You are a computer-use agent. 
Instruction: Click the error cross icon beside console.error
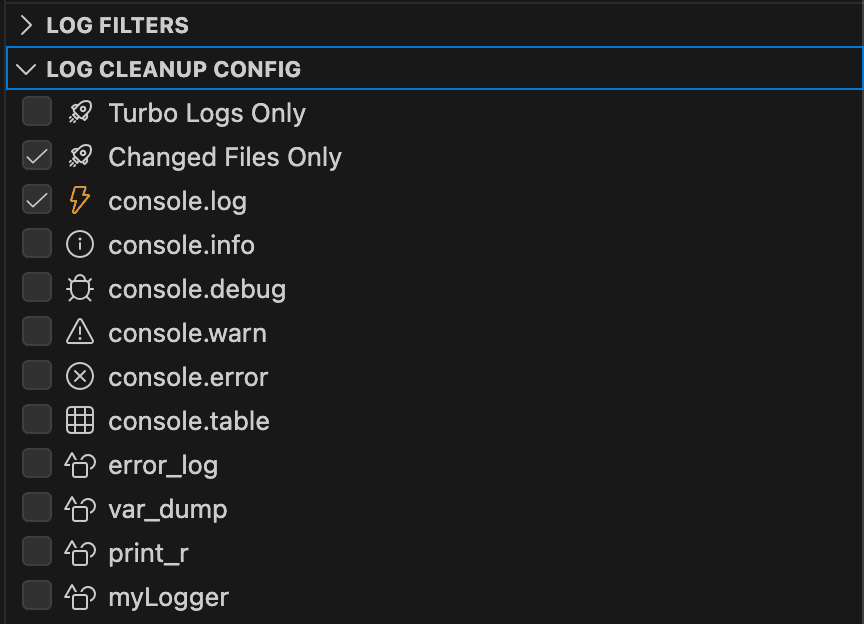coord(80,377)
